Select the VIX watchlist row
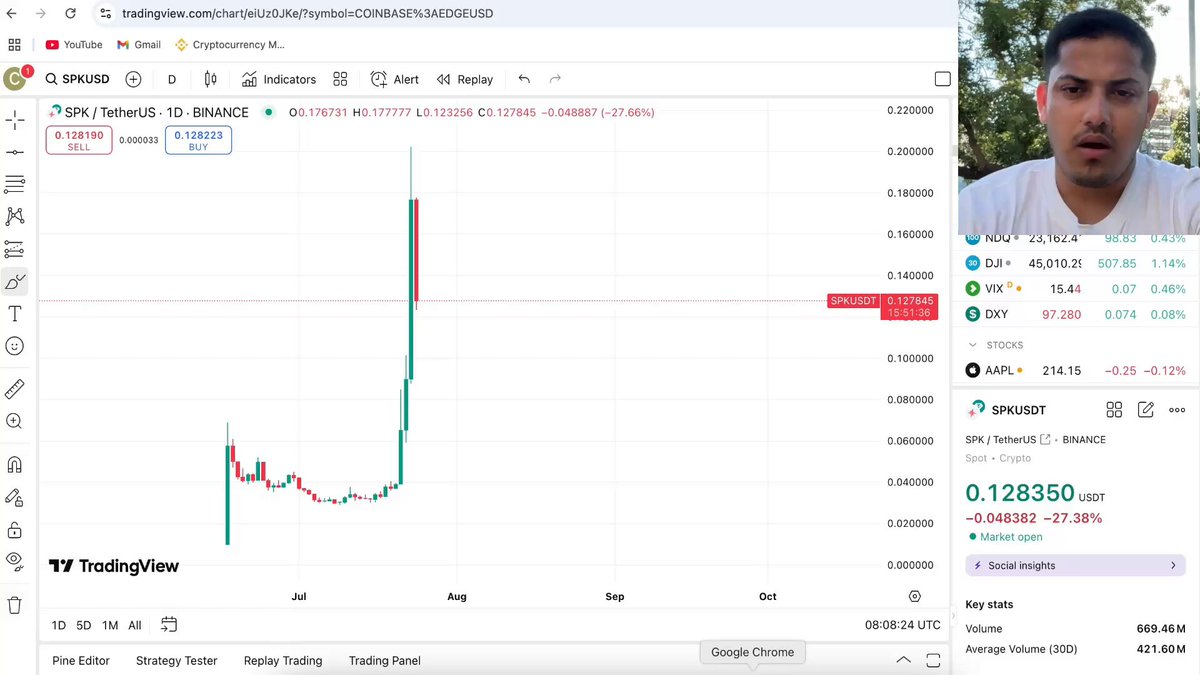The width and height of the screenshot is (1200, 675). [x=1076, y=288]
